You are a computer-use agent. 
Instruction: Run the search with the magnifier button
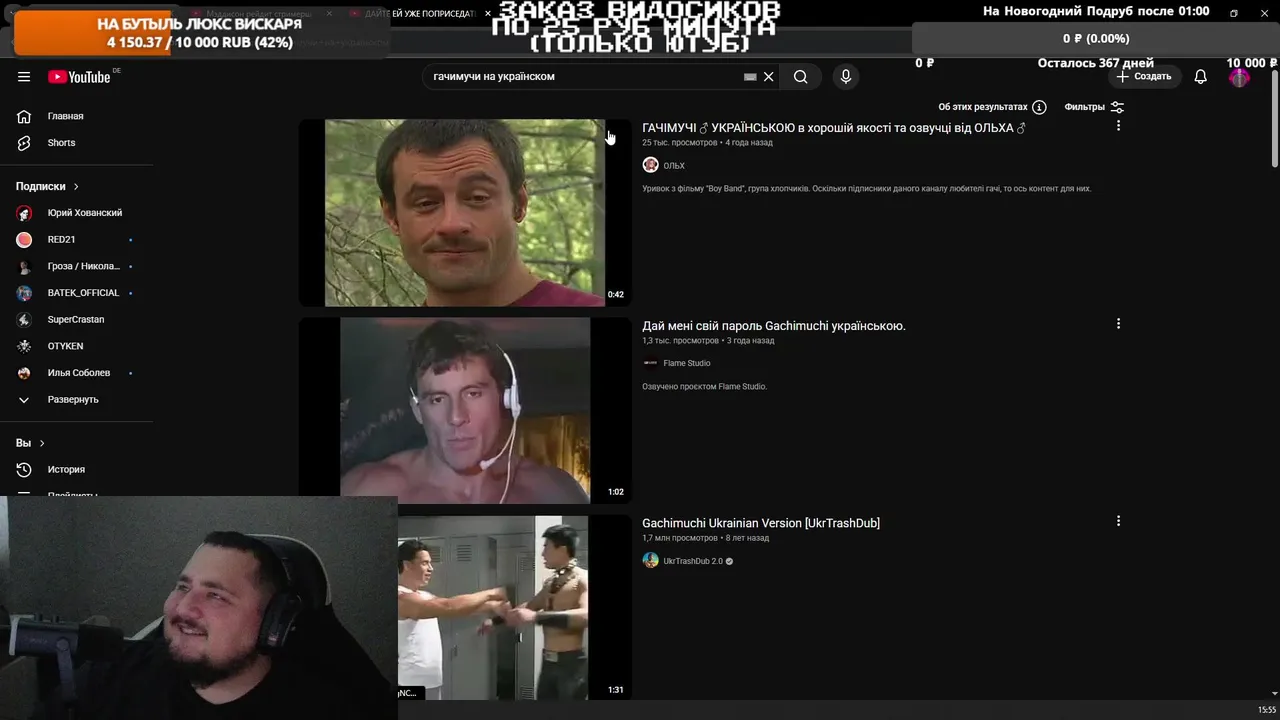tap(801, 77)
